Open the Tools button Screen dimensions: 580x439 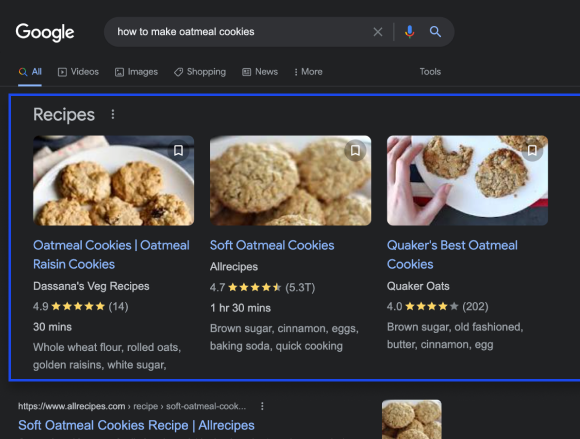click(430, 72)
